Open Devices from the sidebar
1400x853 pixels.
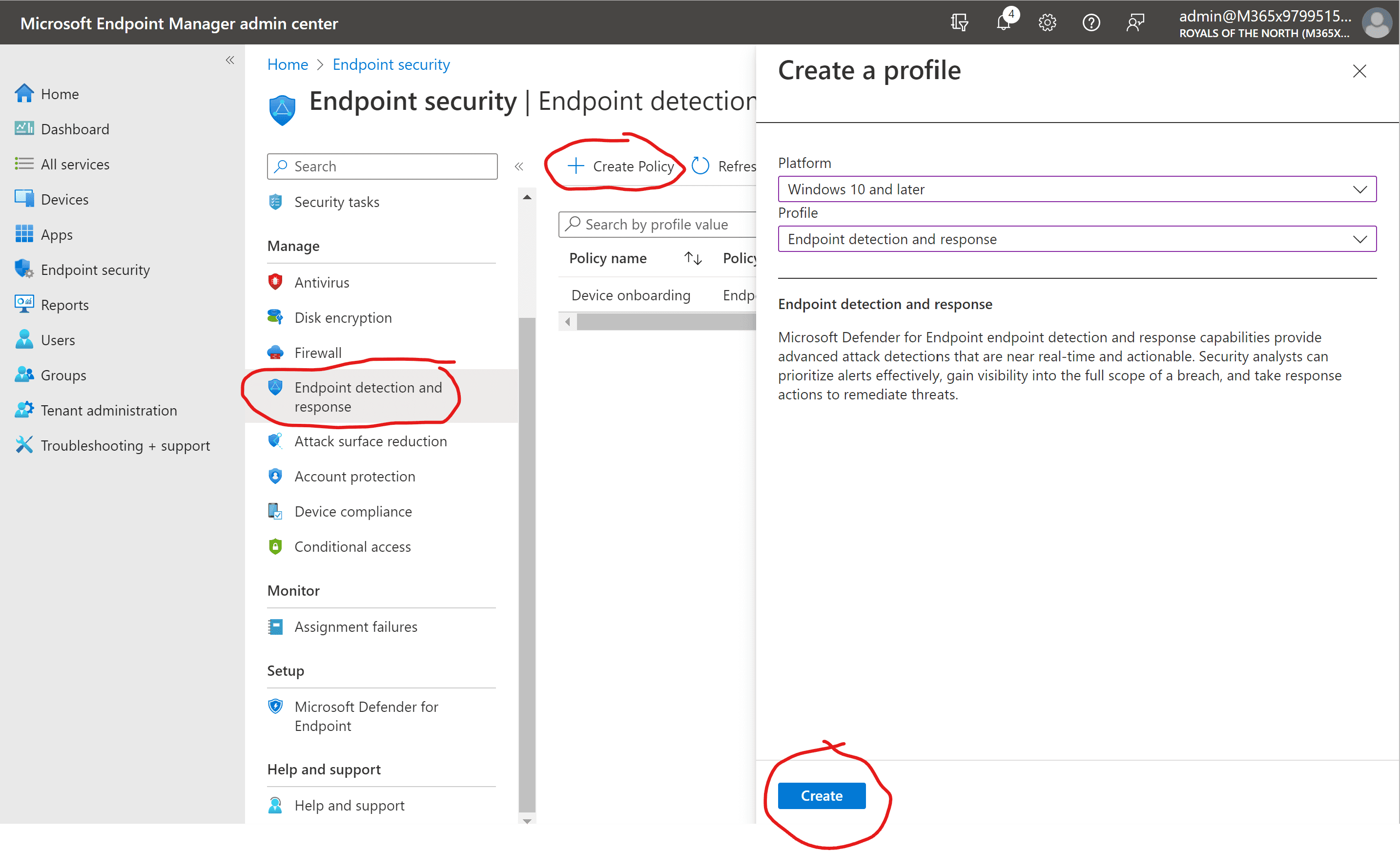point(65,199)
